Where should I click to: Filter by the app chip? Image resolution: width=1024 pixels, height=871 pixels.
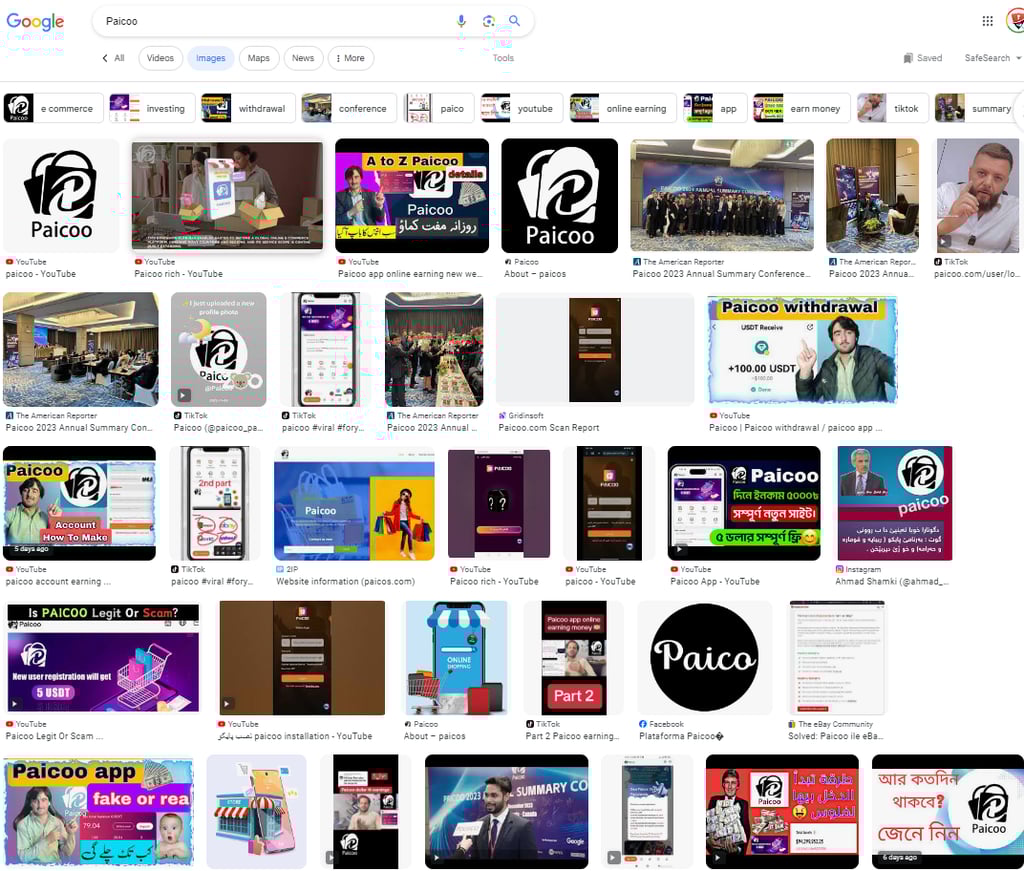pyautogui.click(x=714, y=108)
